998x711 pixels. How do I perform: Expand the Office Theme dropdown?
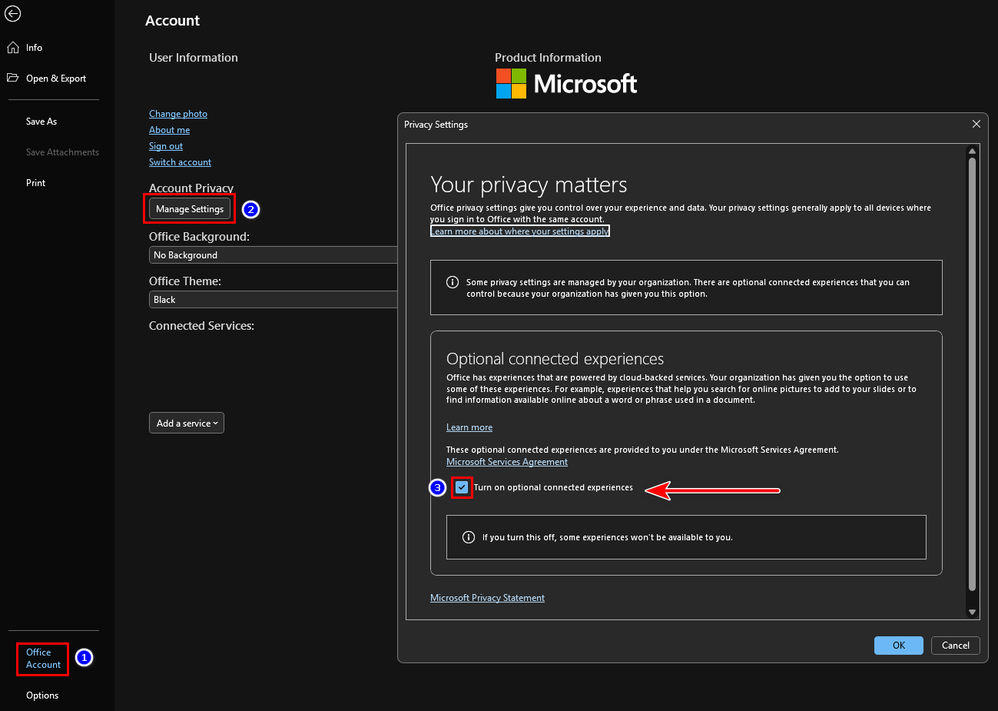(272, 299)
